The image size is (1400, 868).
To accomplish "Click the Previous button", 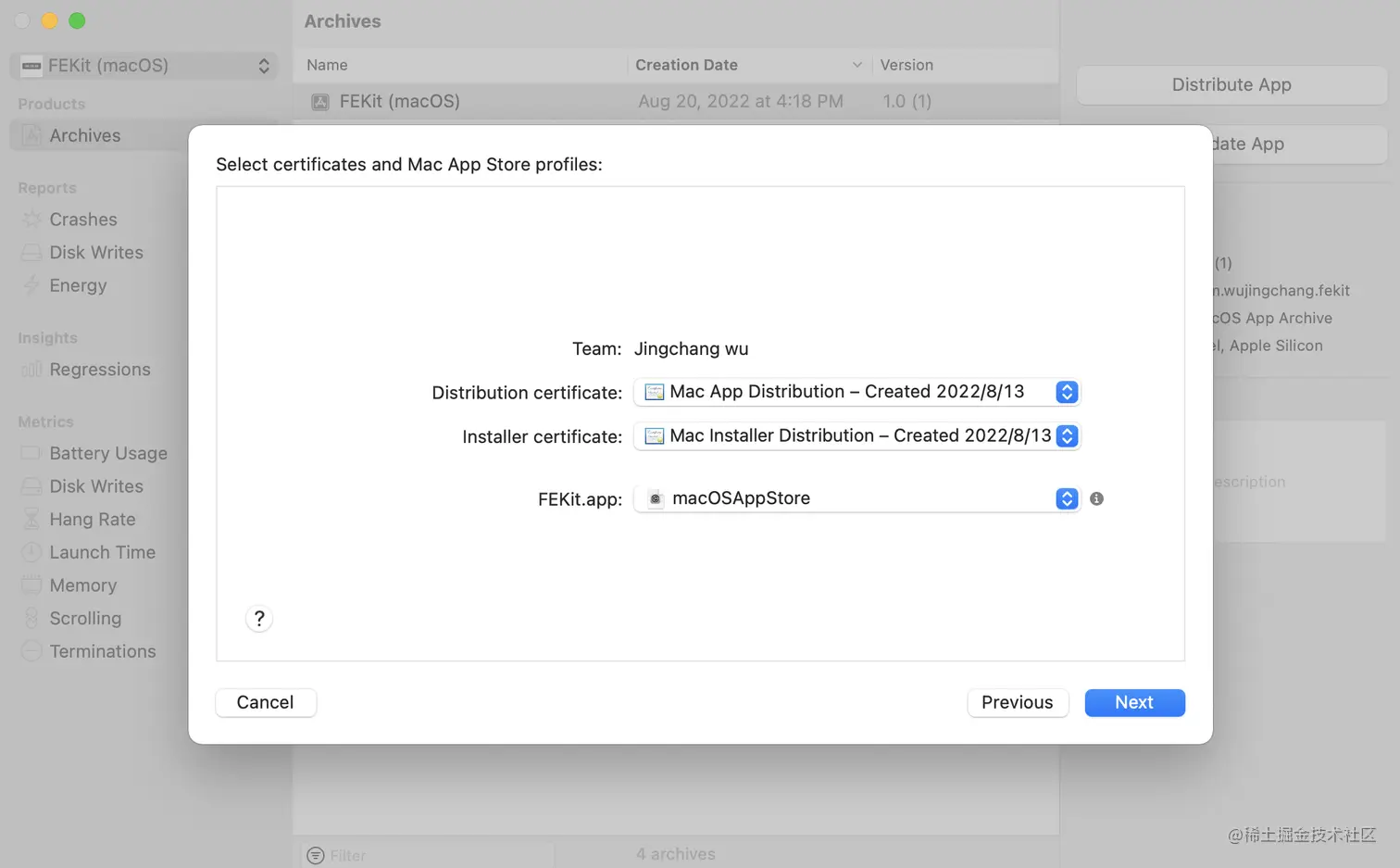I will point(1018,702).
